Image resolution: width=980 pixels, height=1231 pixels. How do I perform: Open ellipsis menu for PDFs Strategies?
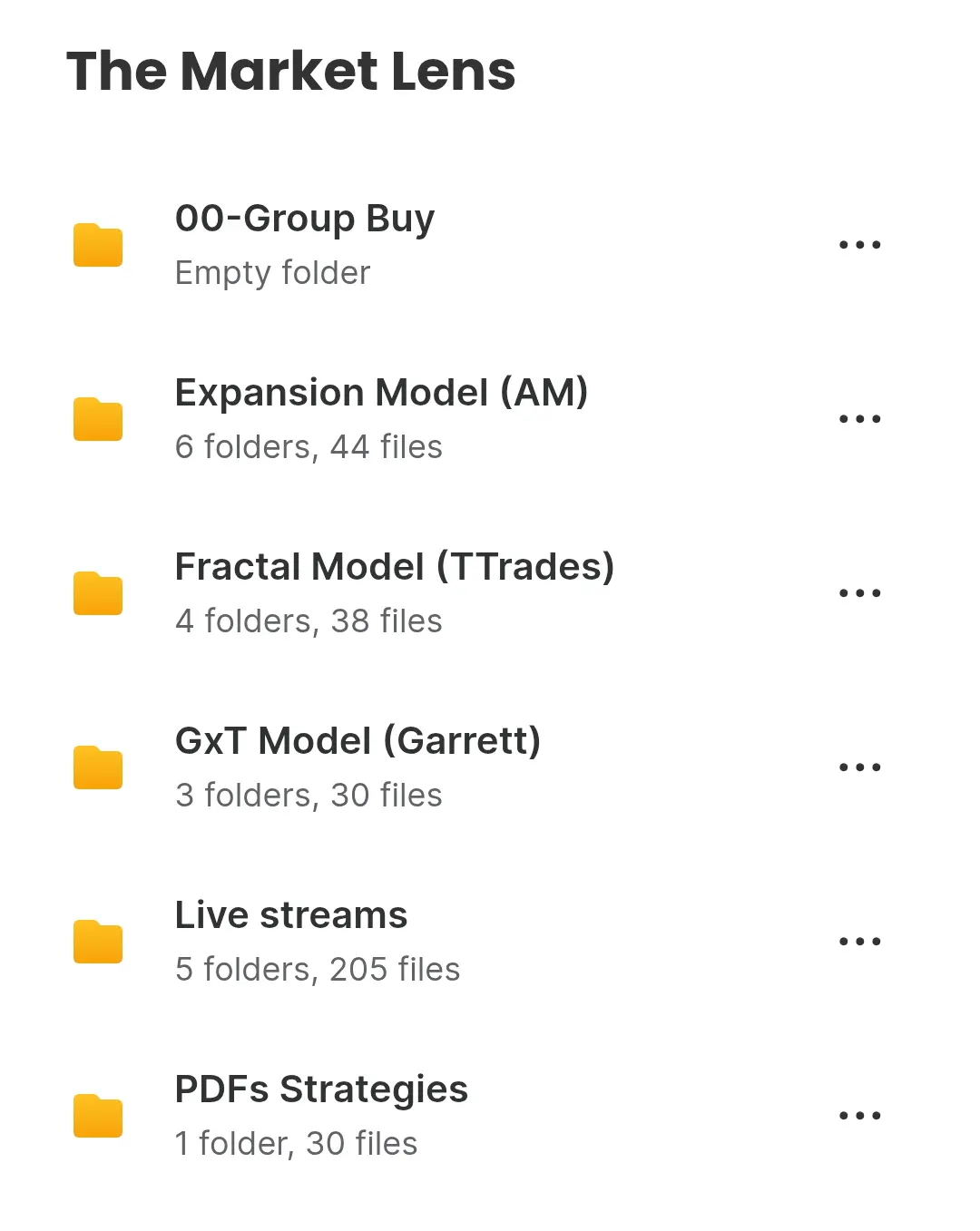[x=860, y=1116]
